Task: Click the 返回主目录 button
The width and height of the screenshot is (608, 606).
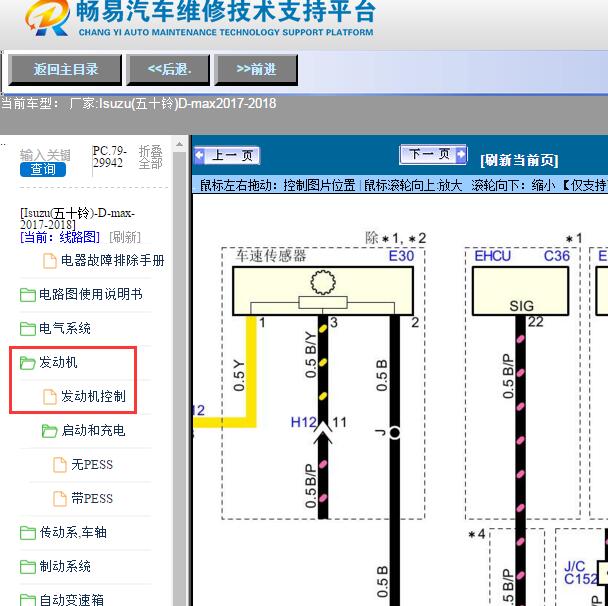Action: [65, 70]
